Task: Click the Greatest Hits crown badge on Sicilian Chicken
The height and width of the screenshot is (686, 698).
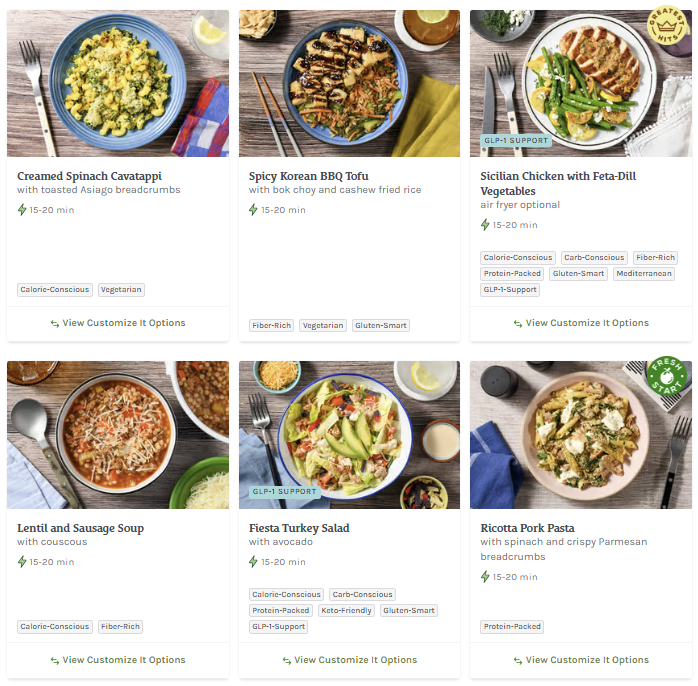Action: pos(665,23)
